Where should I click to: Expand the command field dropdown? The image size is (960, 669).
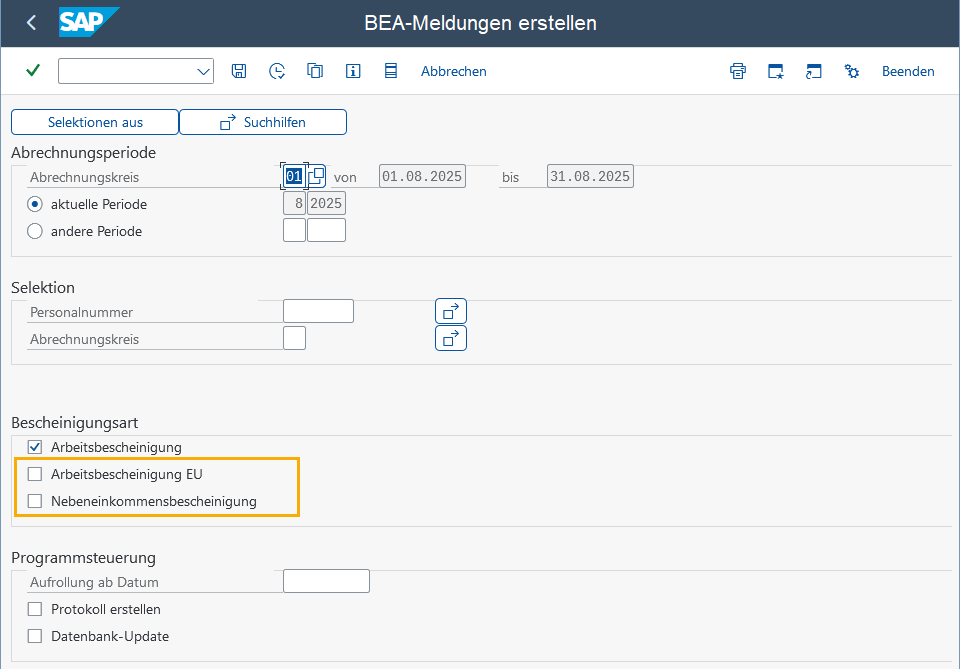point(203,72)
